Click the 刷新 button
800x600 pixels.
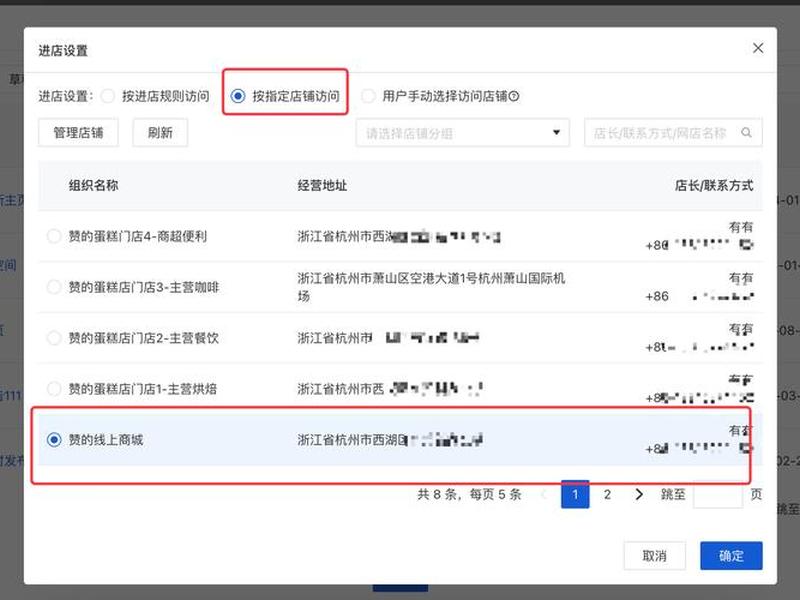pos(160,133)
